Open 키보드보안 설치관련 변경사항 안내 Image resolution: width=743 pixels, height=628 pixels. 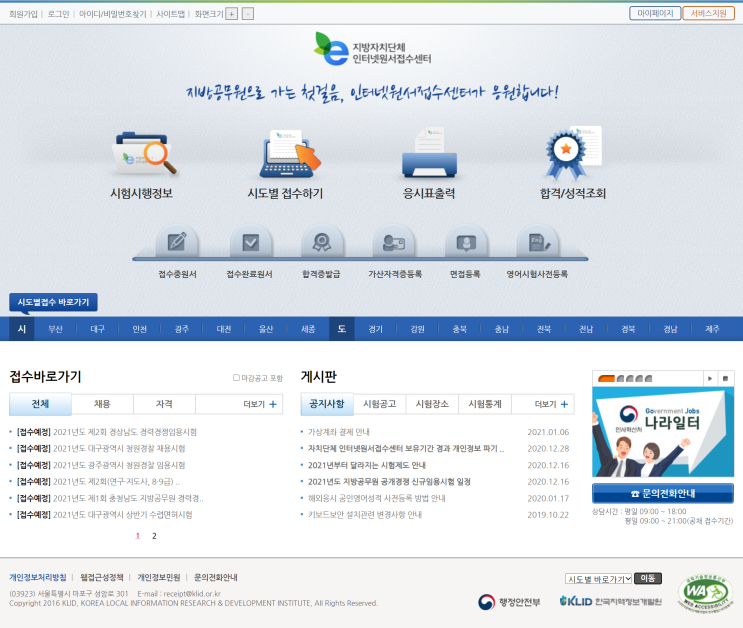[x=365, y=515]
